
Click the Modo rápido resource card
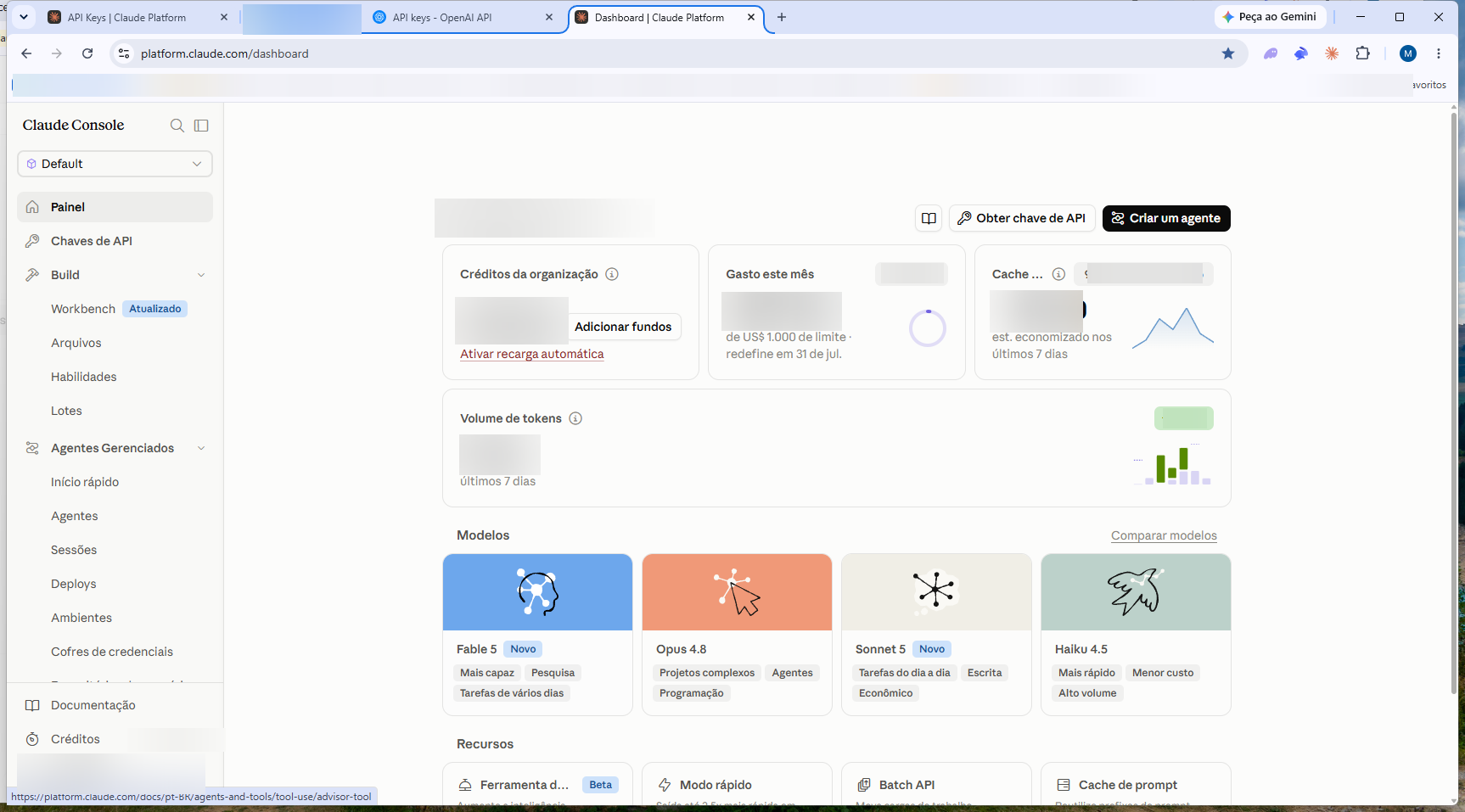[x=737, y=784]
